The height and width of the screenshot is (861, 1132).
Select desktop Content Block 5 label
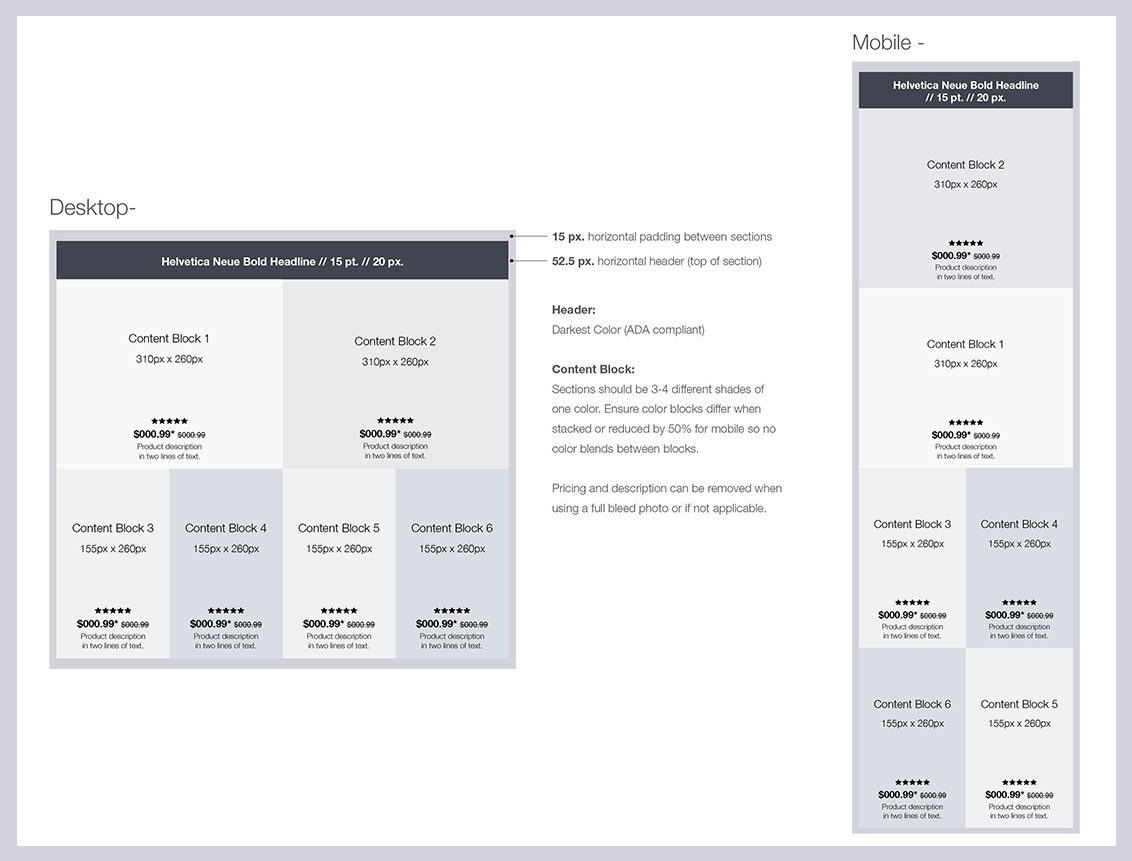(339, 528)
